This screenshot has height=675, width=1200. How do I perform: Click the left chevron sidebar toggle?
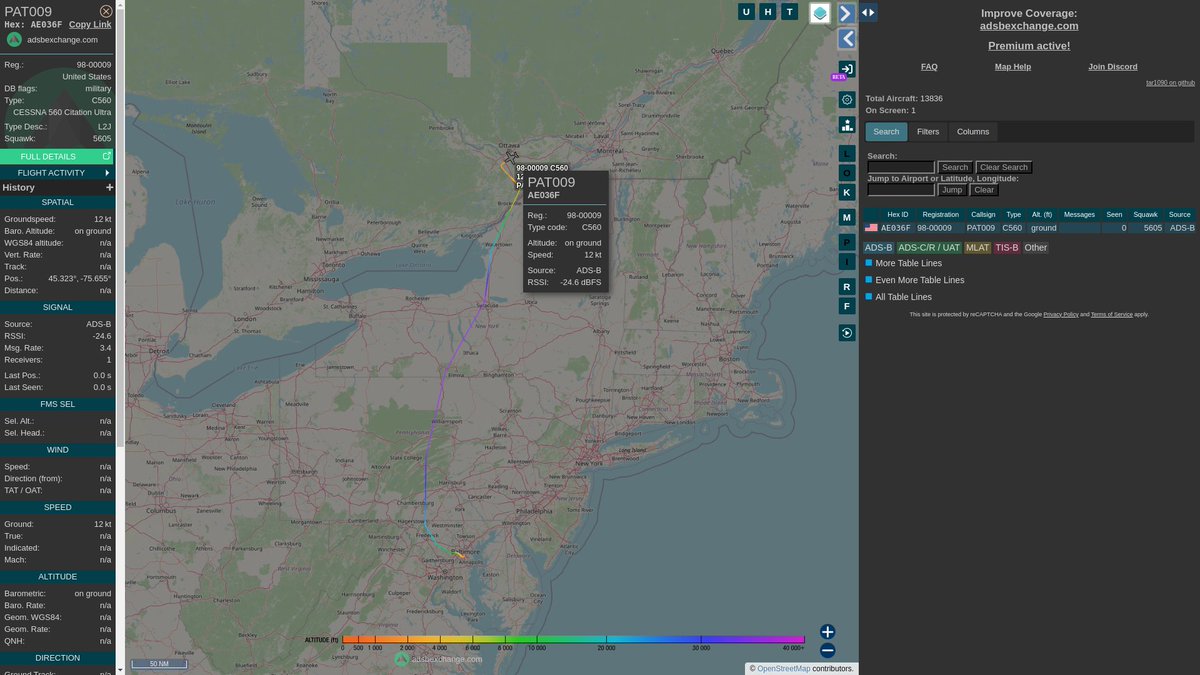pyautogui.click(x=847, y=39)
